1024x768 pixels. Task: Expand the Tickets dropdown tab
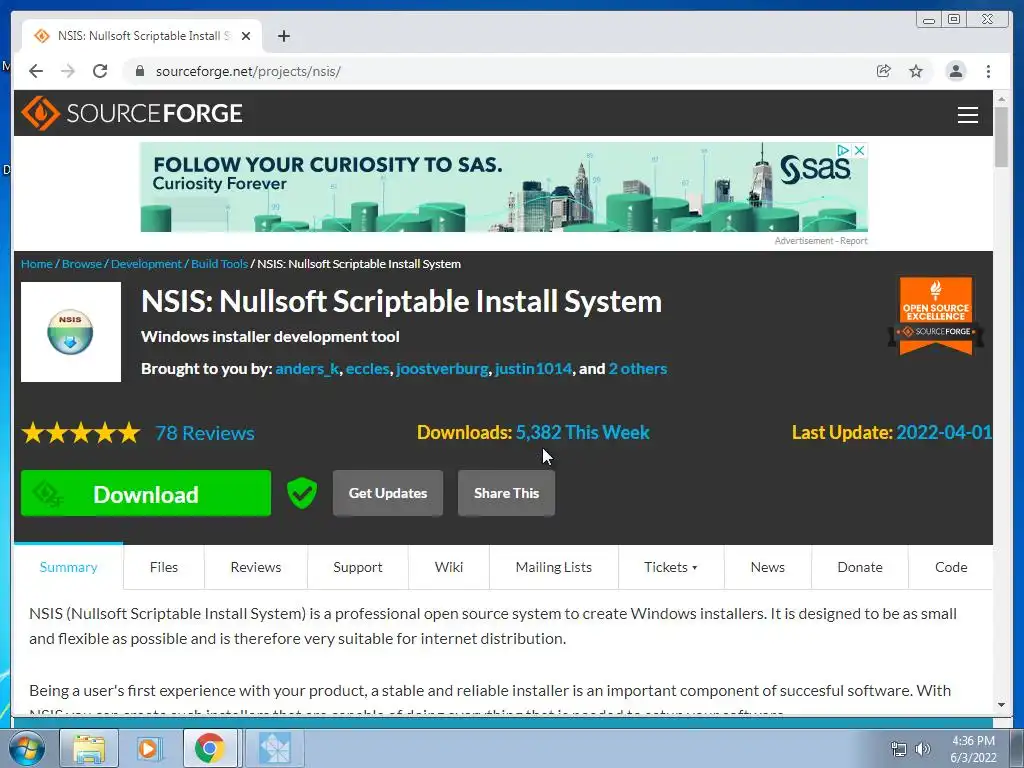[671, 567]
